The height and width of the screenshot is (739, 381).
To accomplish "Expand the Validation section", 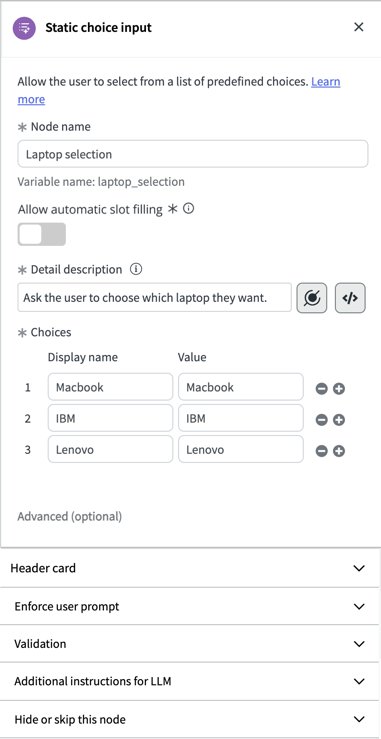I will click(x=190, y=643).
